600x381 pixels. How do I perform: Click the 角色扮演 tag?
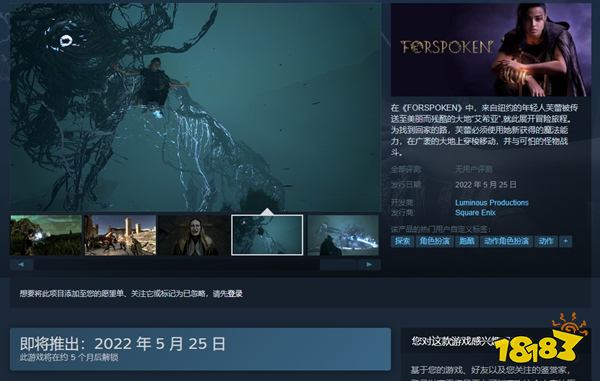pos(434,241)
